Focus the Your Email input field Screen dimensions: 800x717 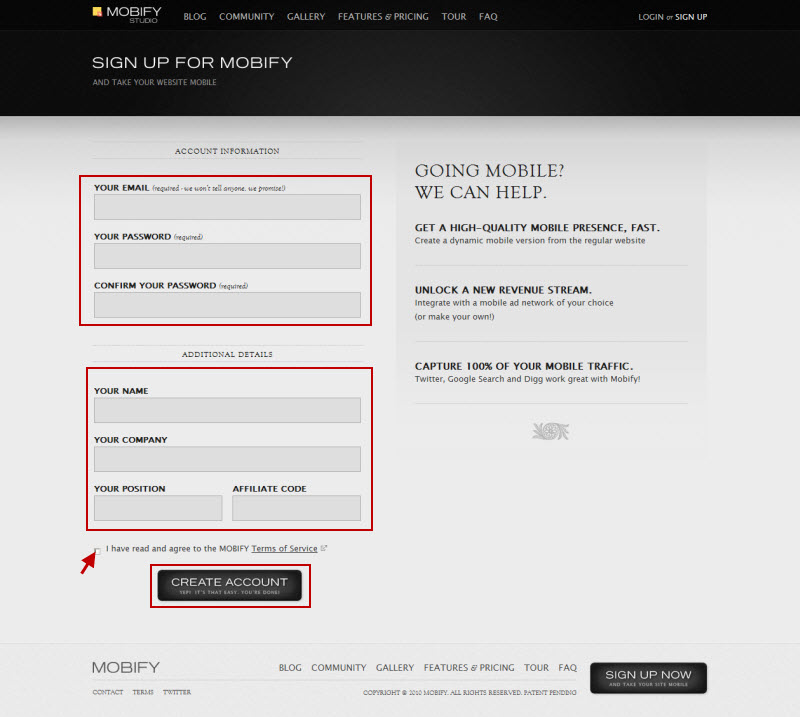pyautogui.click(x=227, y=207)
